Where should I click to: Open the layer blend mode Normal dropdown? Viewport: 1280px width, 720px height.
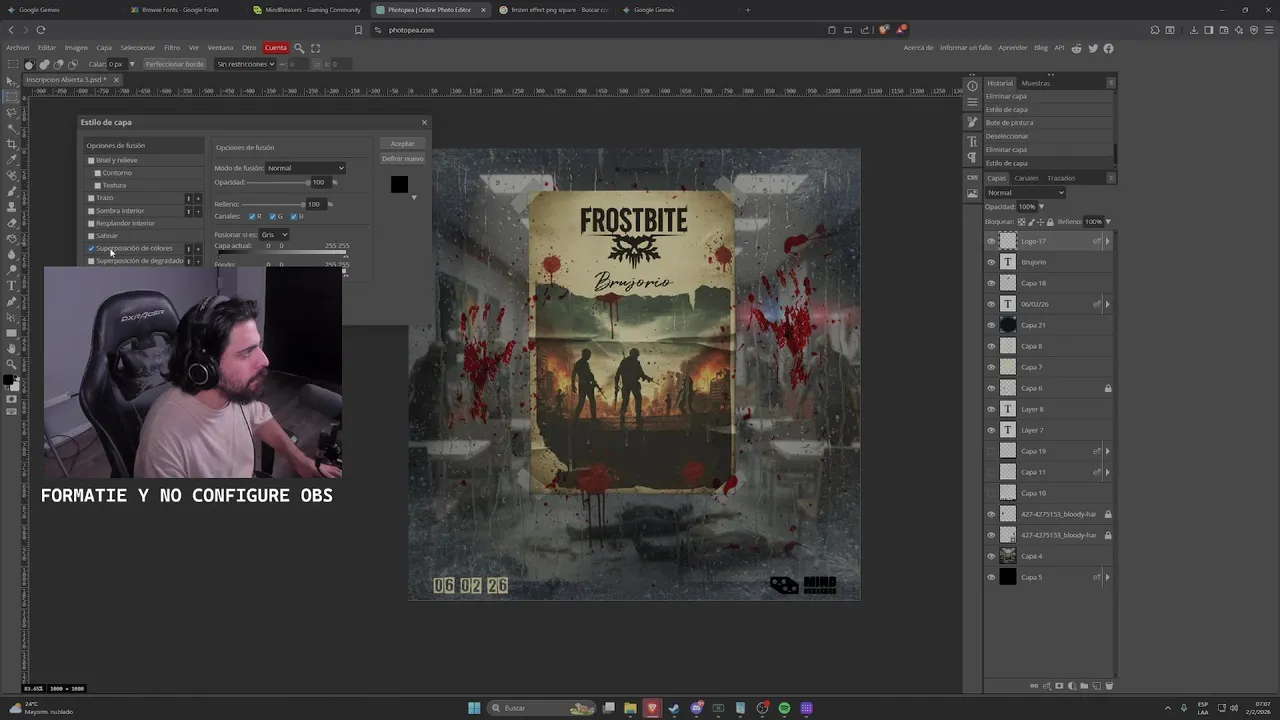coord(1025,193)
